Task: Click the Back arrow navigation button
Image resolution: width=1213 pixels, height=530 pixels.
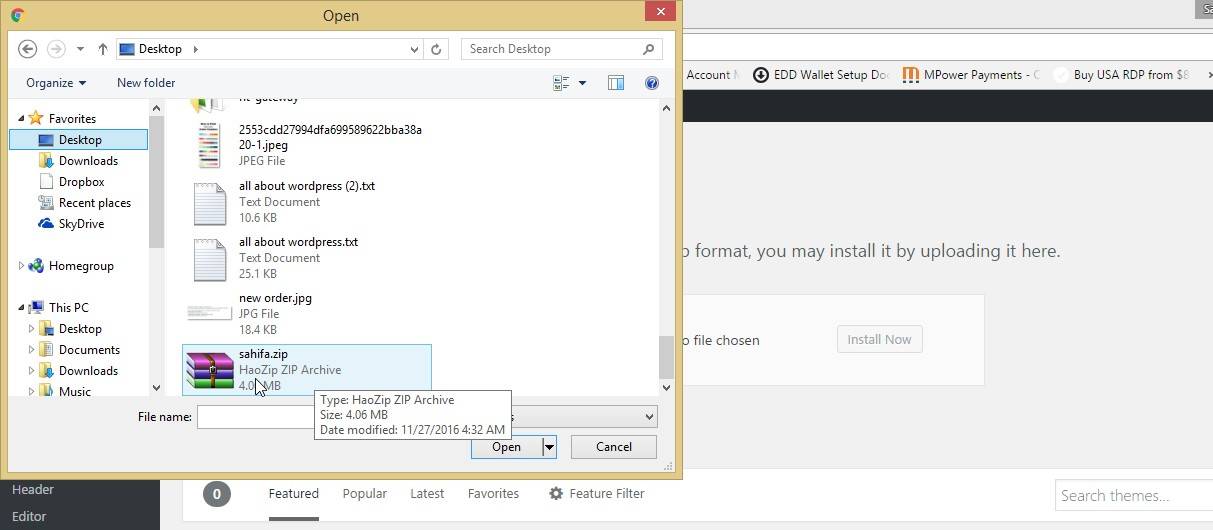Action: [x=28, y=49]
